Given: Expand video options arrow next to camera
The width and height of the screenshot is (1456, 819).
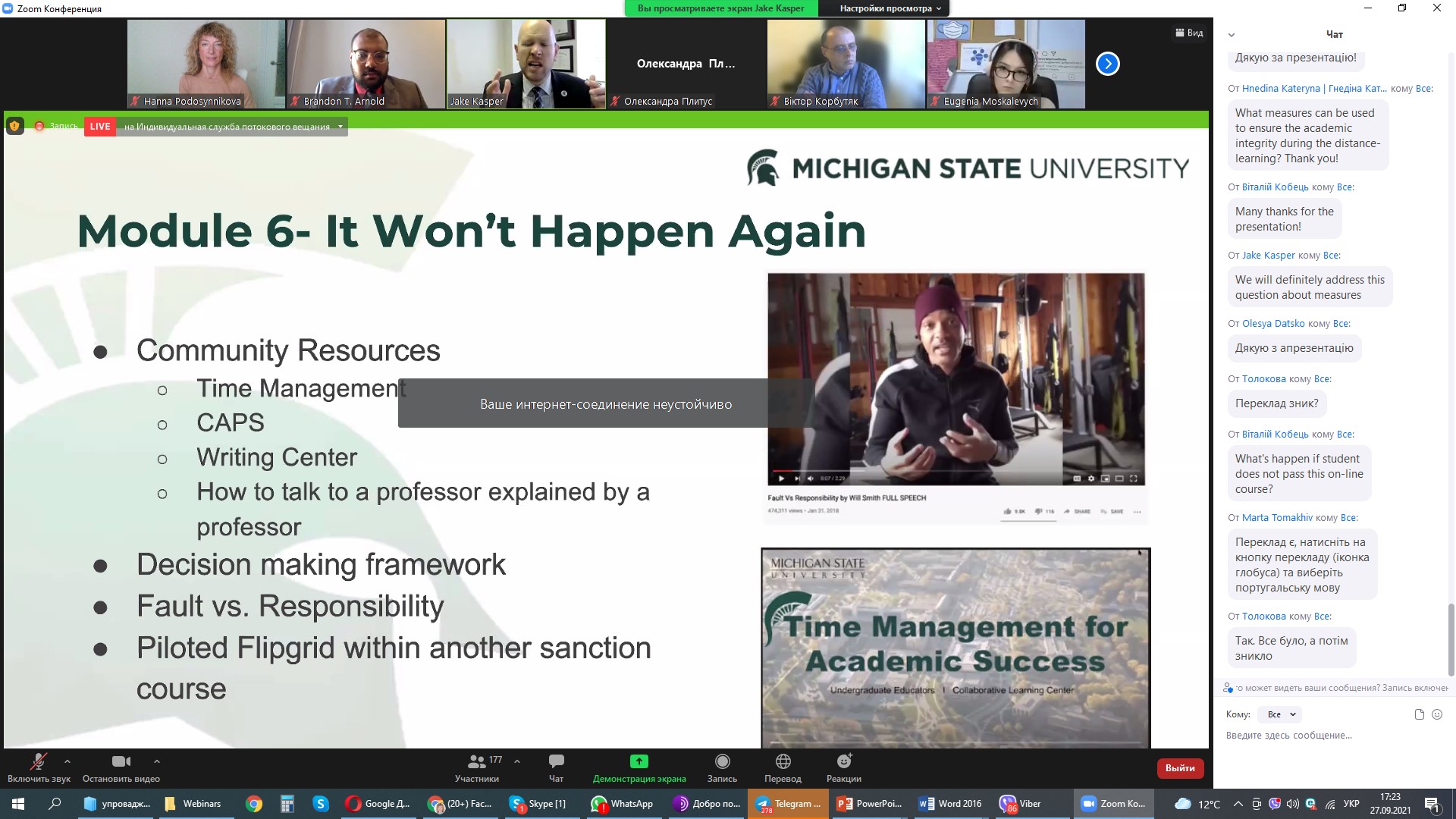Looking at the screenshot, I should coord(157,761).
